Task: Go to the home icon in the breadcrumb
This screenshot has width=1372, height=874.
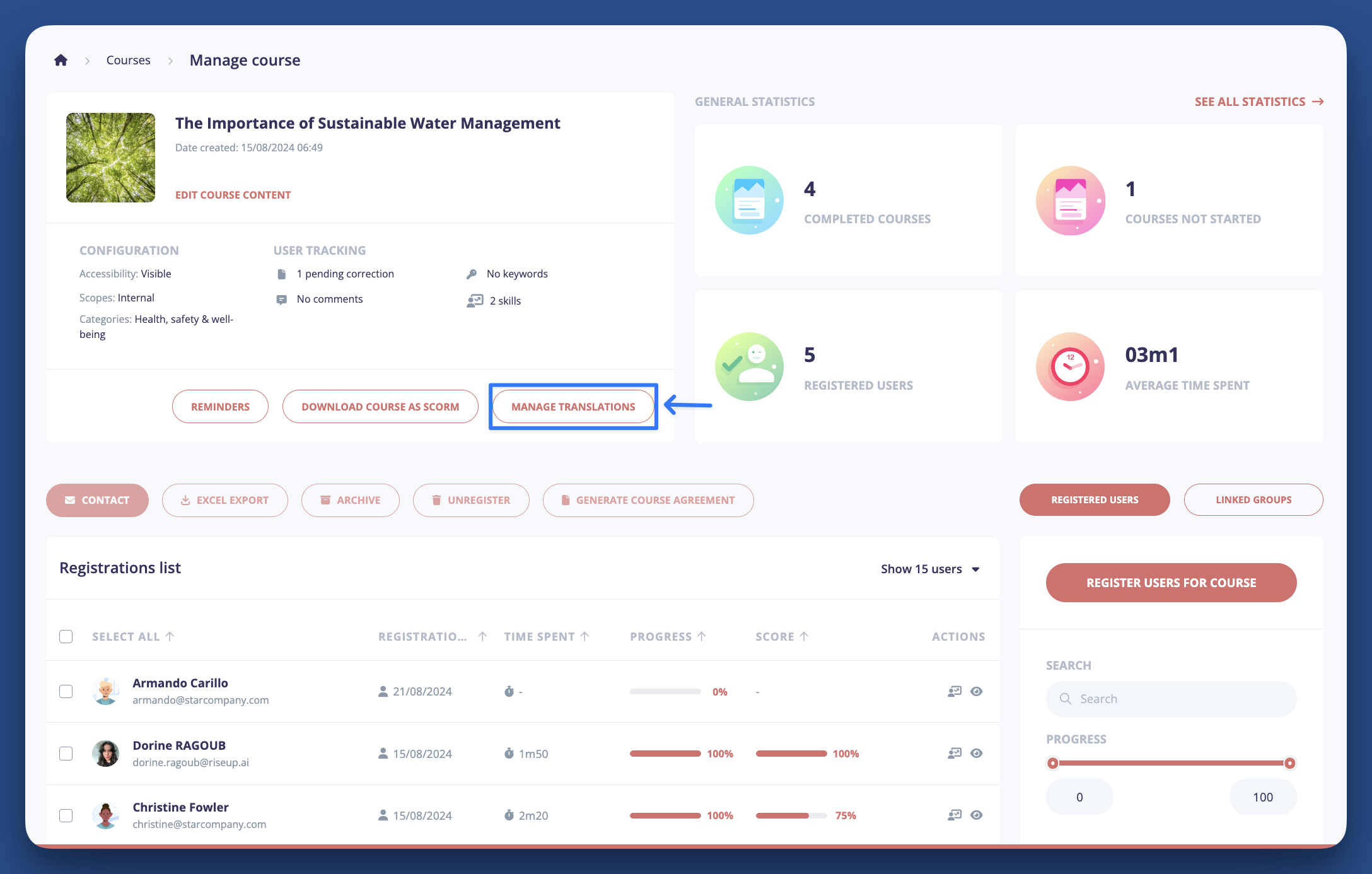Action: 61,60
